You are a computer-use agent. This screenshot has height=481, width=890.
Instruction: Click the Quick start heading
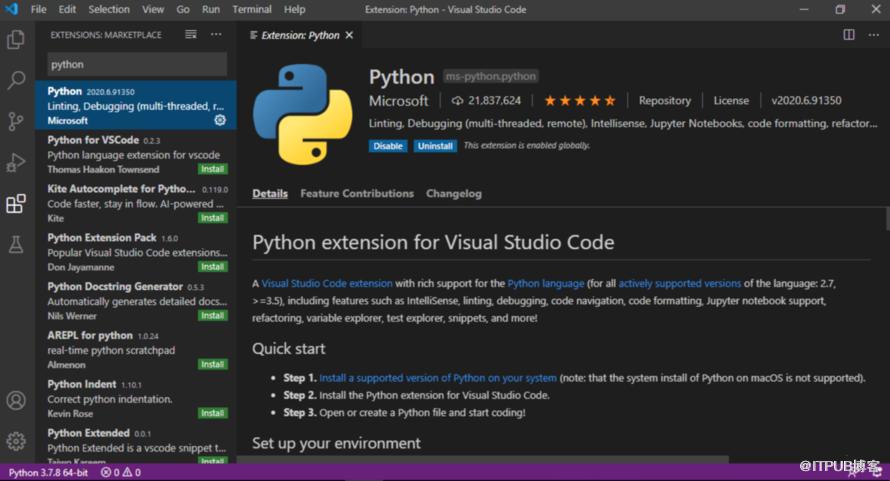(288, 349)
